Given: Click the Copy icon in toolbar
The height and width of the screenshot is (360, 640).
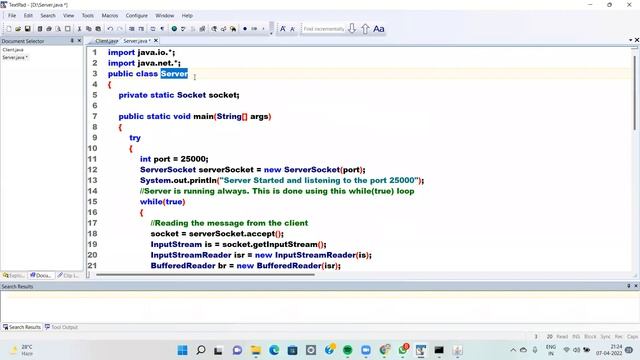Looking at the screenshot, I should 89,29.
